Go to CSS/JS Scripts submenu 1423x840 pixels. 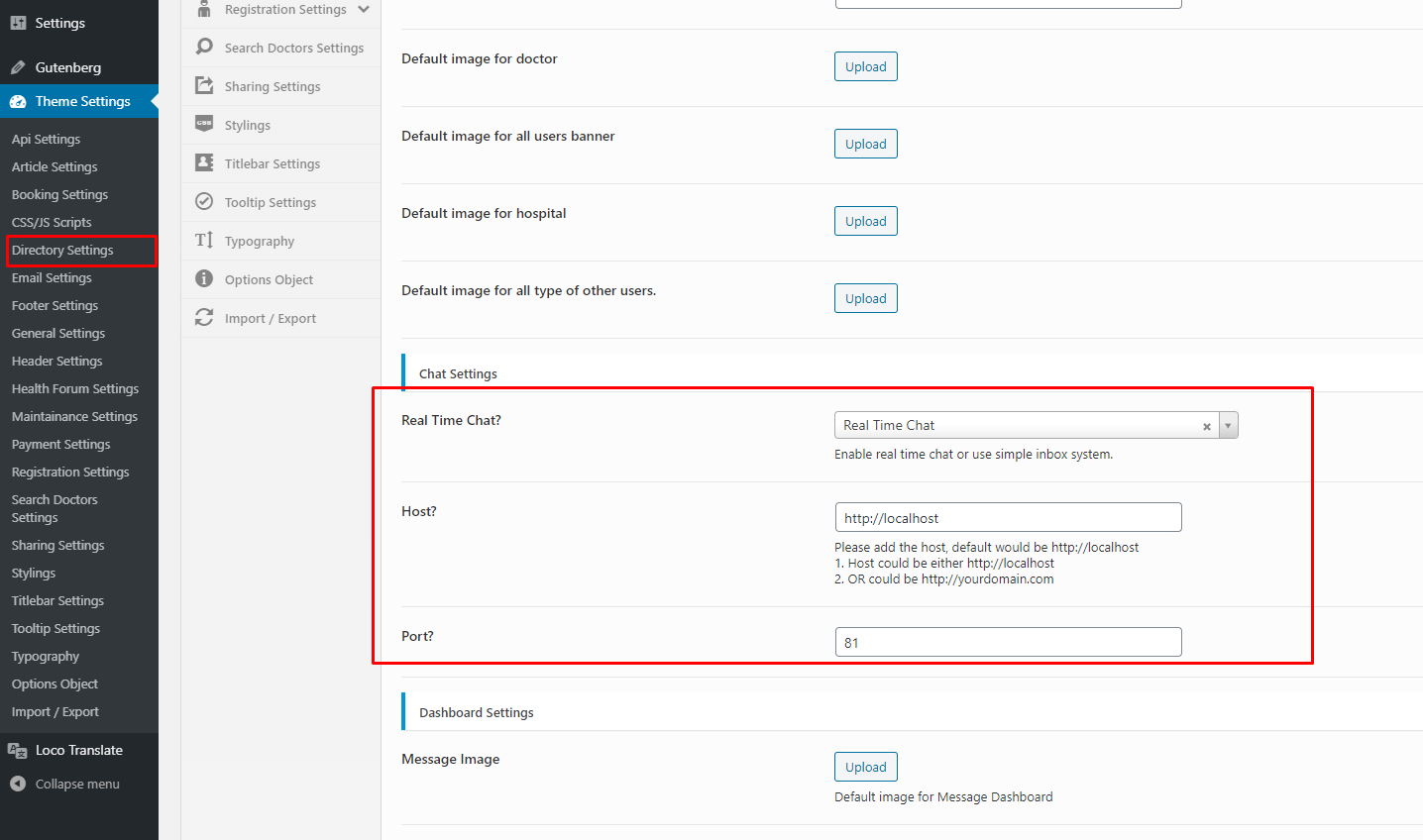52,222
